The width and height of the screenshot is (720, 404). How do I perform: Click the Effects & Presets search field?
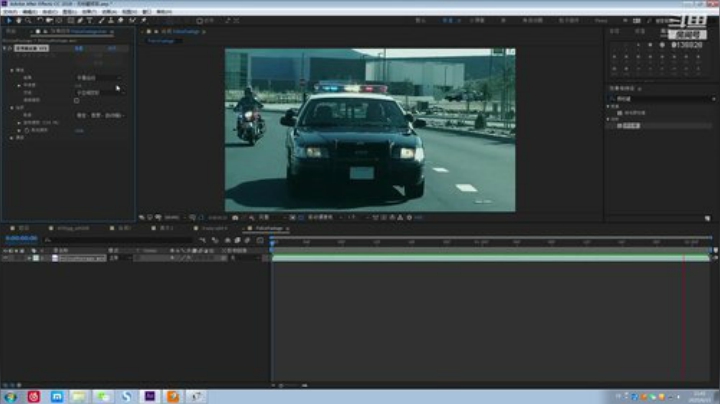pos(662,99)
